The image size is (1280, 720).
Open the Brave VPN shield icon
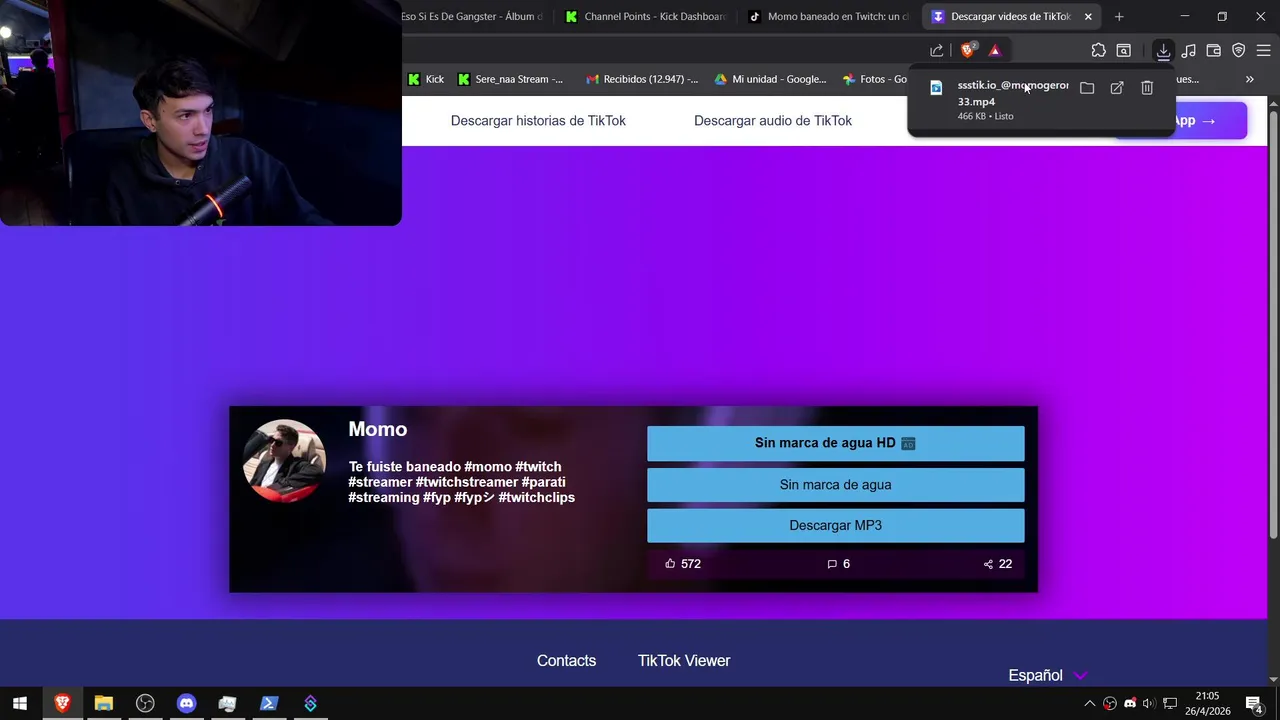click(1238, 50)
